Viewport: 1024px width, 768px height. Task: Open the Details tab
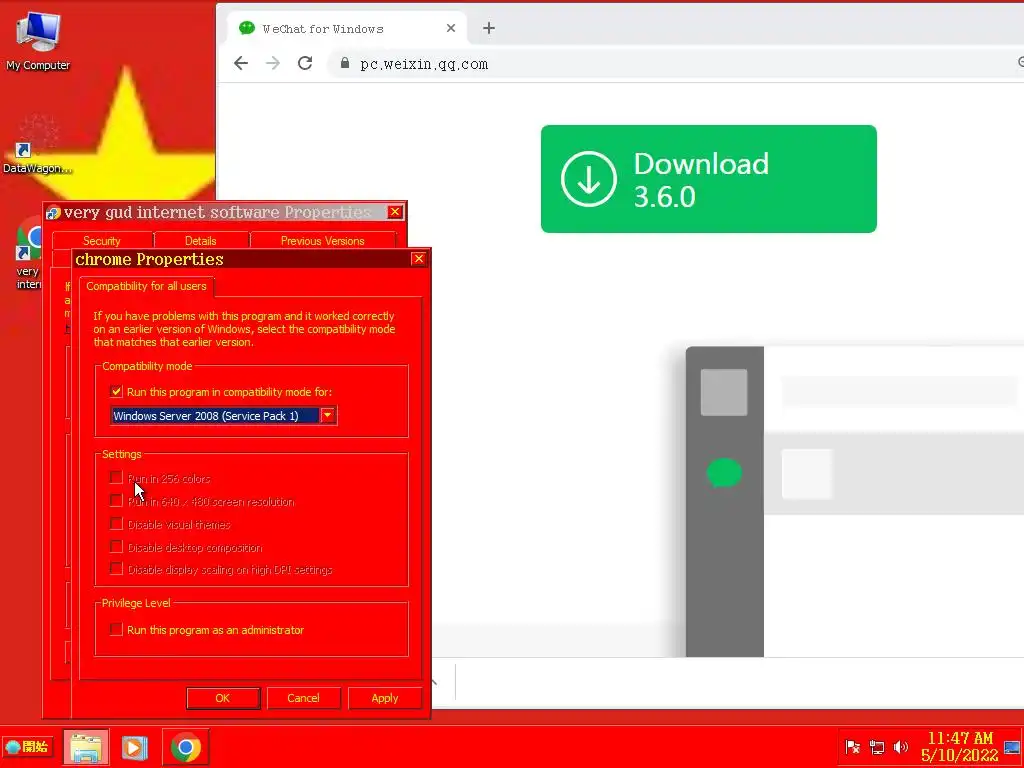pos(200,241)
